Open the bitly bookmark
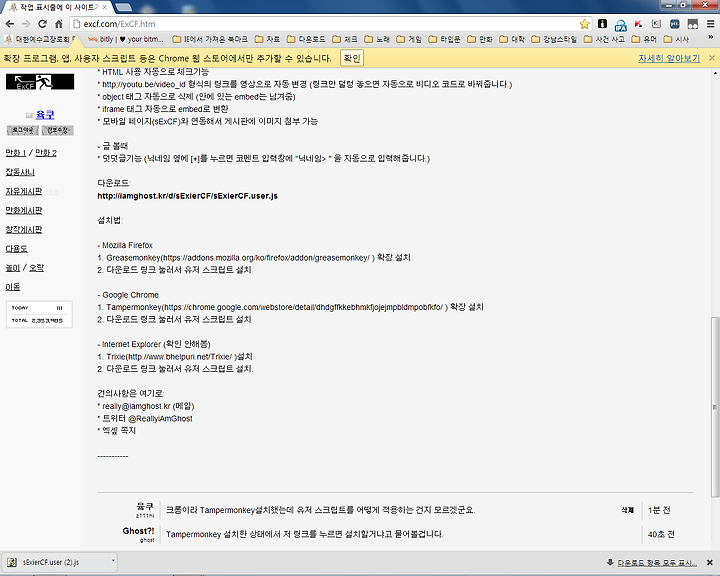The image size is (720, 576). pyautogui.click(x=125, y=39)
